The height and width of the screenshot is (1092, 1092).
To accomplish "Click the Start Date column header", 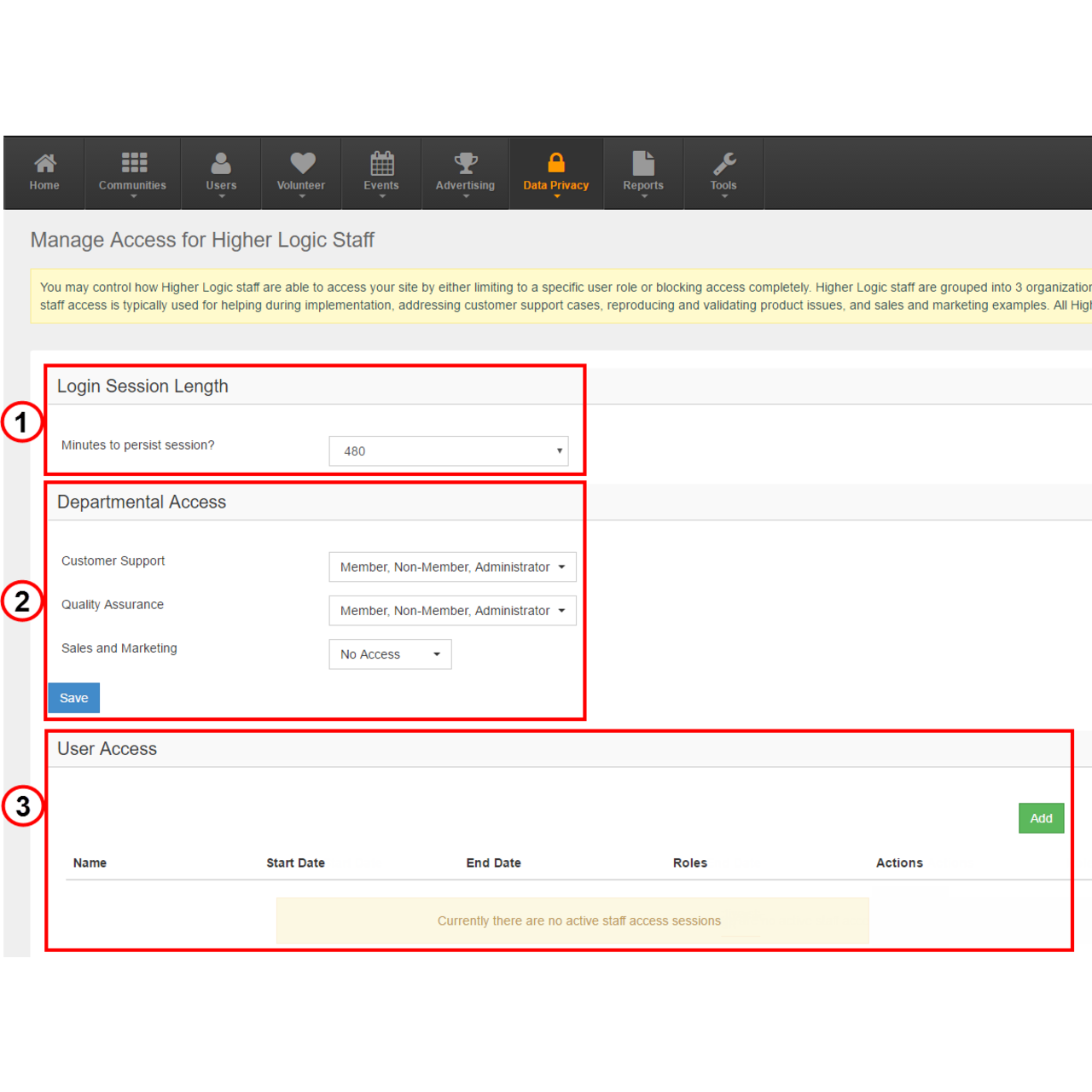I will pos(295,863).
